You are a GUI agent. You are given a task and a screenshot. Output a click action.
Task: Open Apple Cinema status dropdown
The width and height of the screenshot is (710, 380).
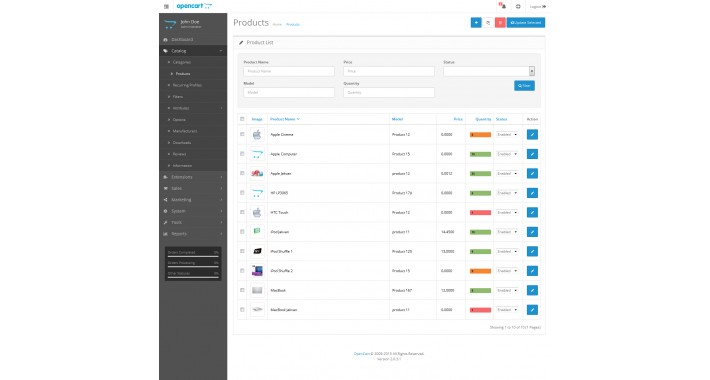coord(507,135)
